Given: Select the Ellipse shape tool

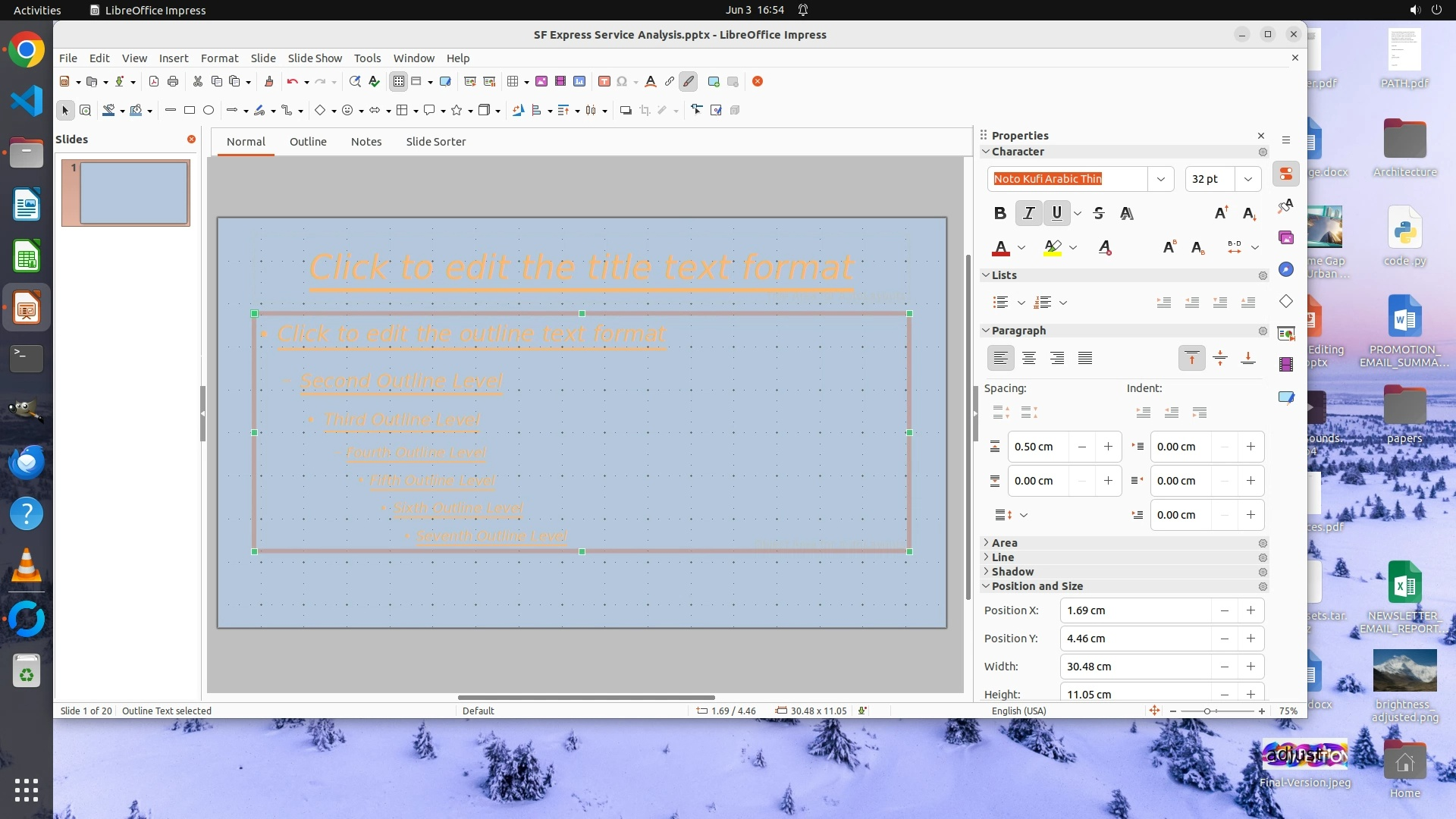Looking at the screenshot, I should point(209,111).
